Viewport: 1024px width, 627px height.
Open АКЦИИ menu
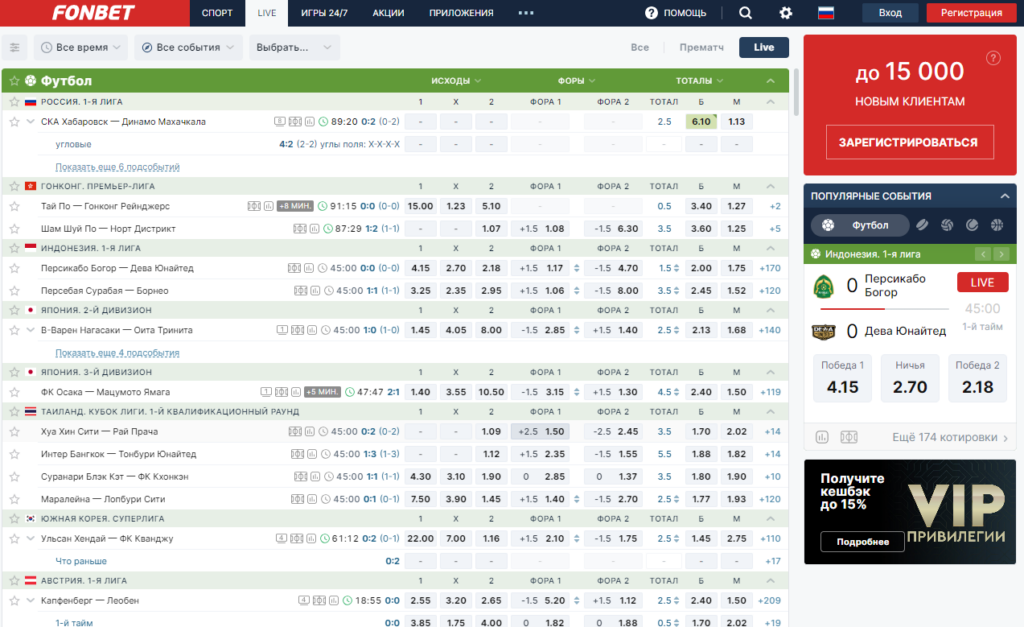pos(389,13)
